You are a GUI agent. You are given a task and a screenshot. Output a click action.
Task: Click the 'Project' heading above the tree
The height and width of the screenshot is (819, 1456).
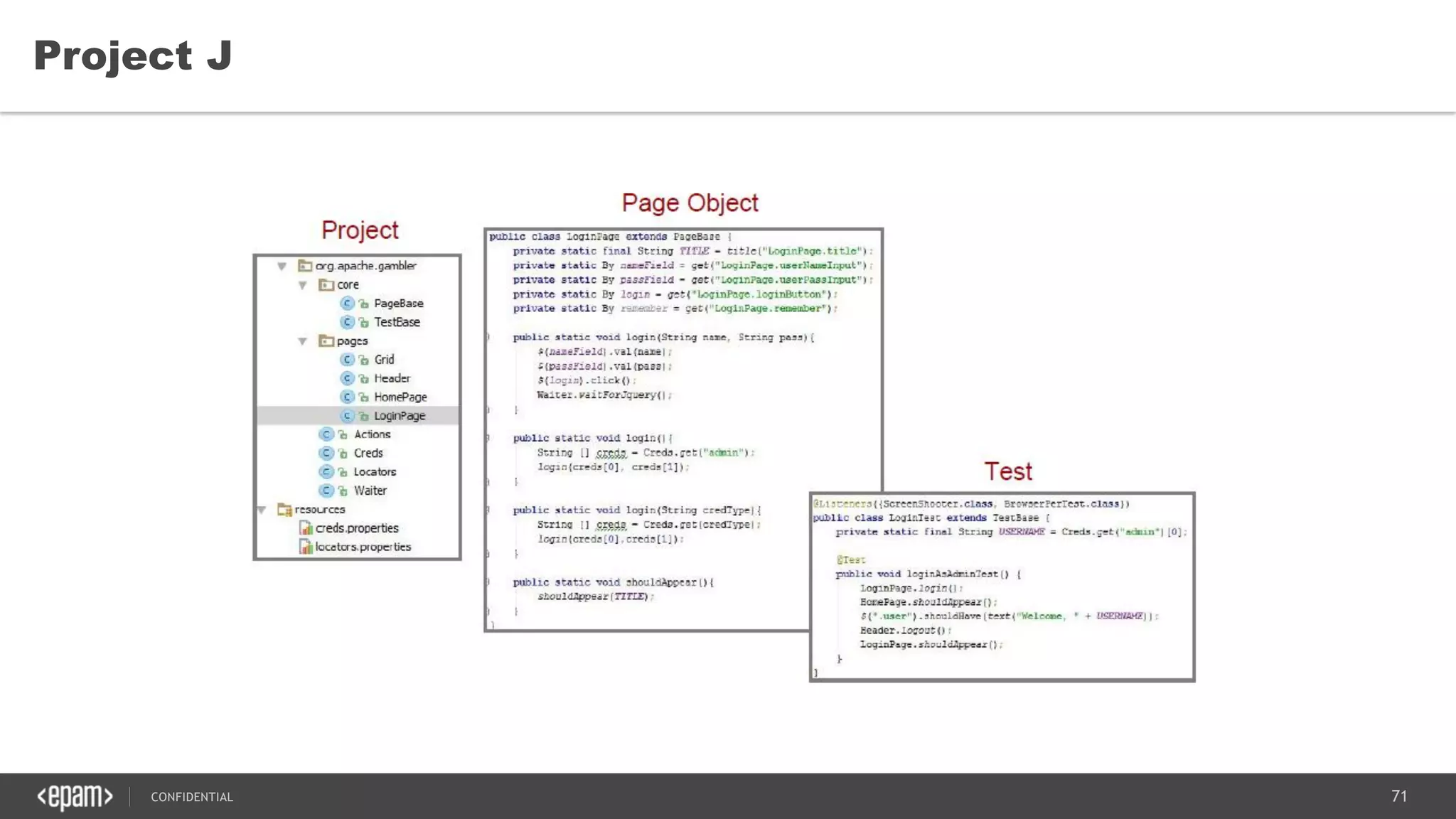point(360,230)
